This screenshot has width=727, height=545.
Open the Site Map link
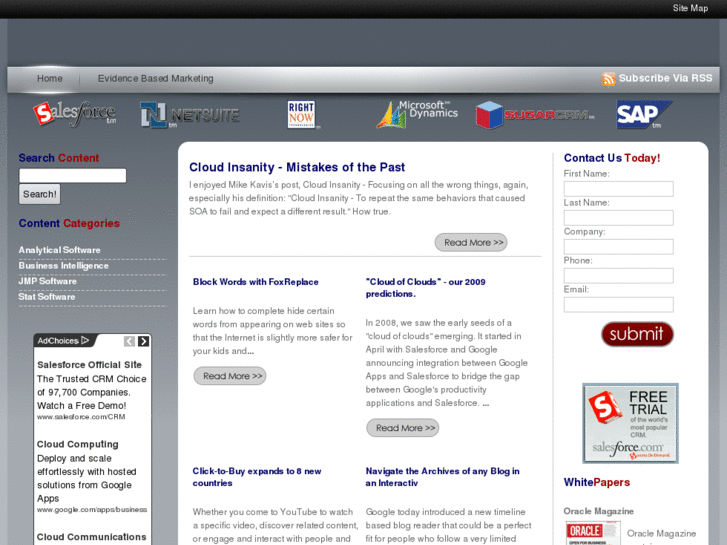tap(690, 8)
